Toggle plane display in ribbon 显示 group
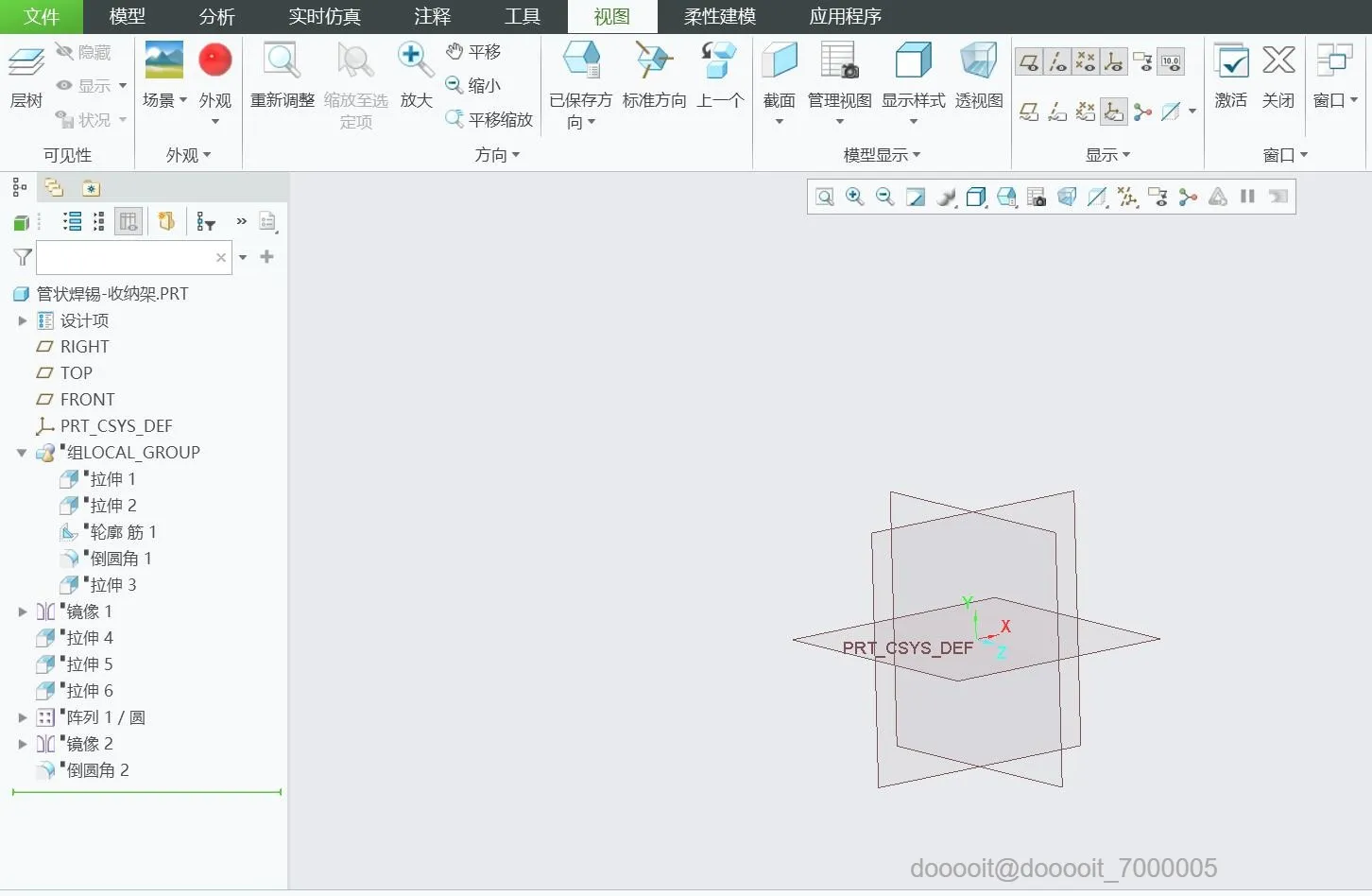 click(1029, 62)
